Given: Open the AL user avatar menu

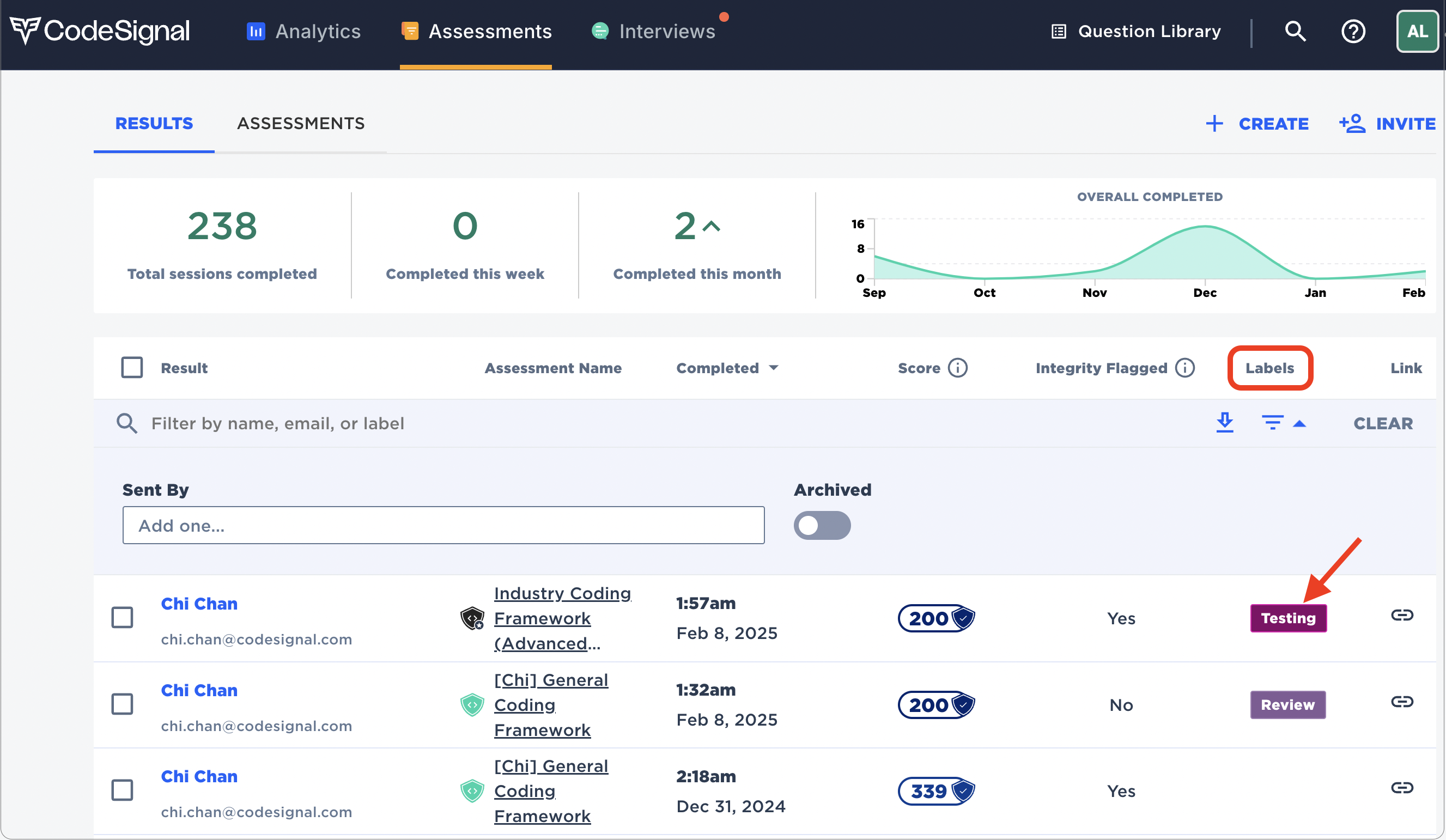Looking at the screenshot, I should click(1417, 31).
